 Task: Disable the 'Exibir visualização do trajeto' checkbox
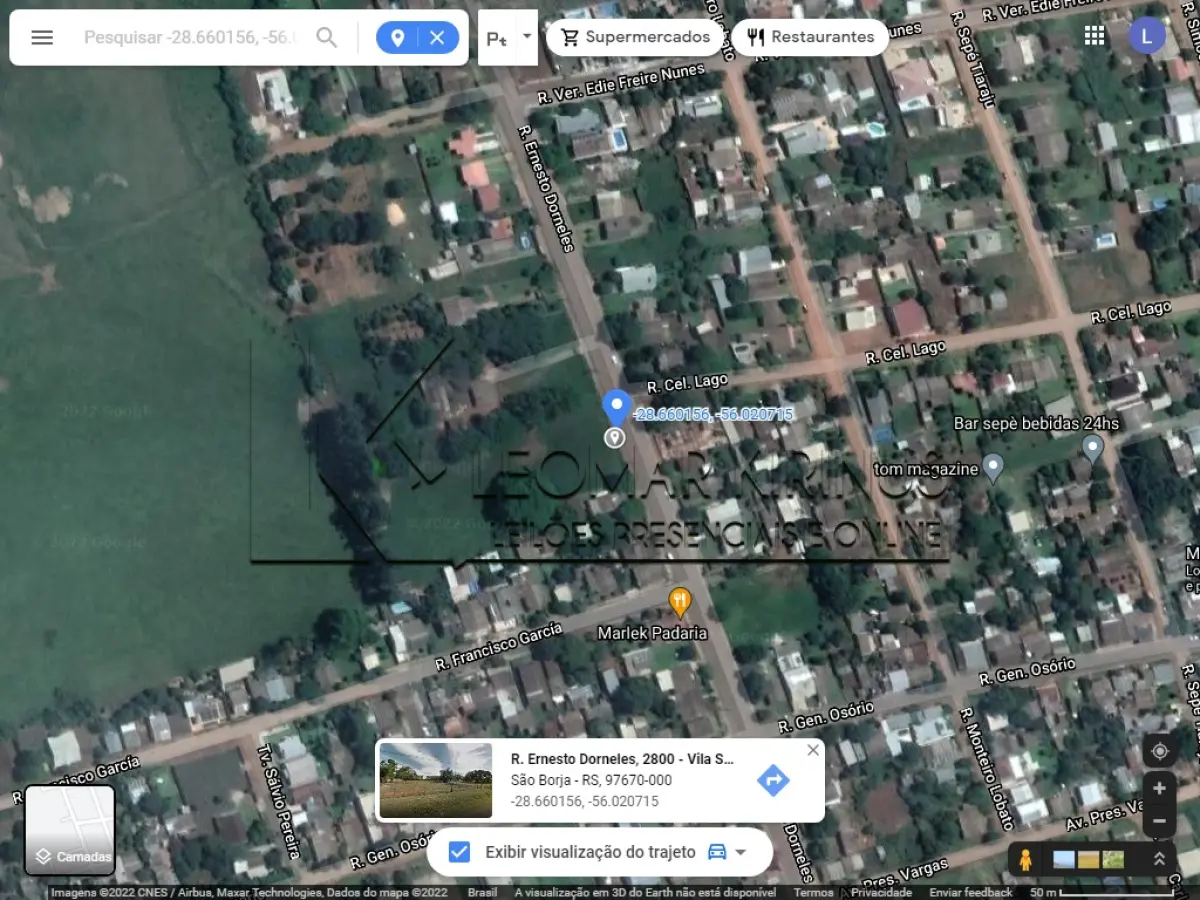(x=458, y=852)
